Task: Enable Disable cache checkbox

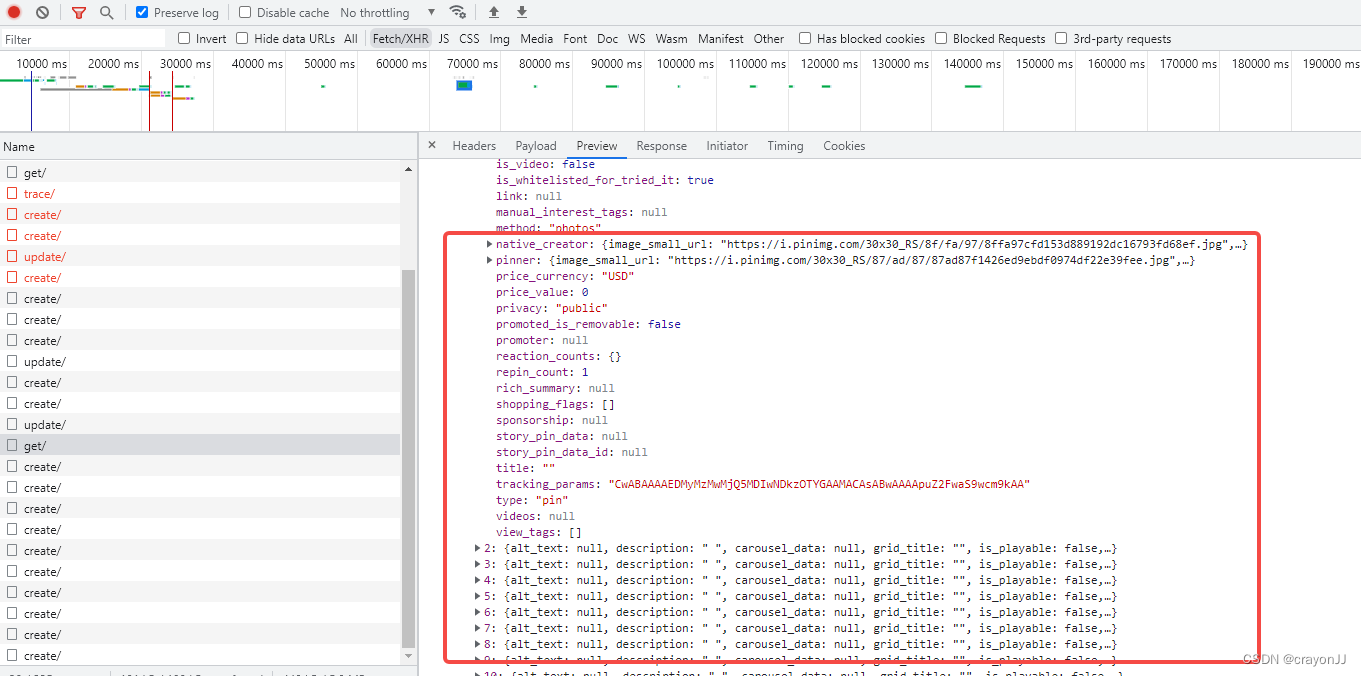Action: 245,13
